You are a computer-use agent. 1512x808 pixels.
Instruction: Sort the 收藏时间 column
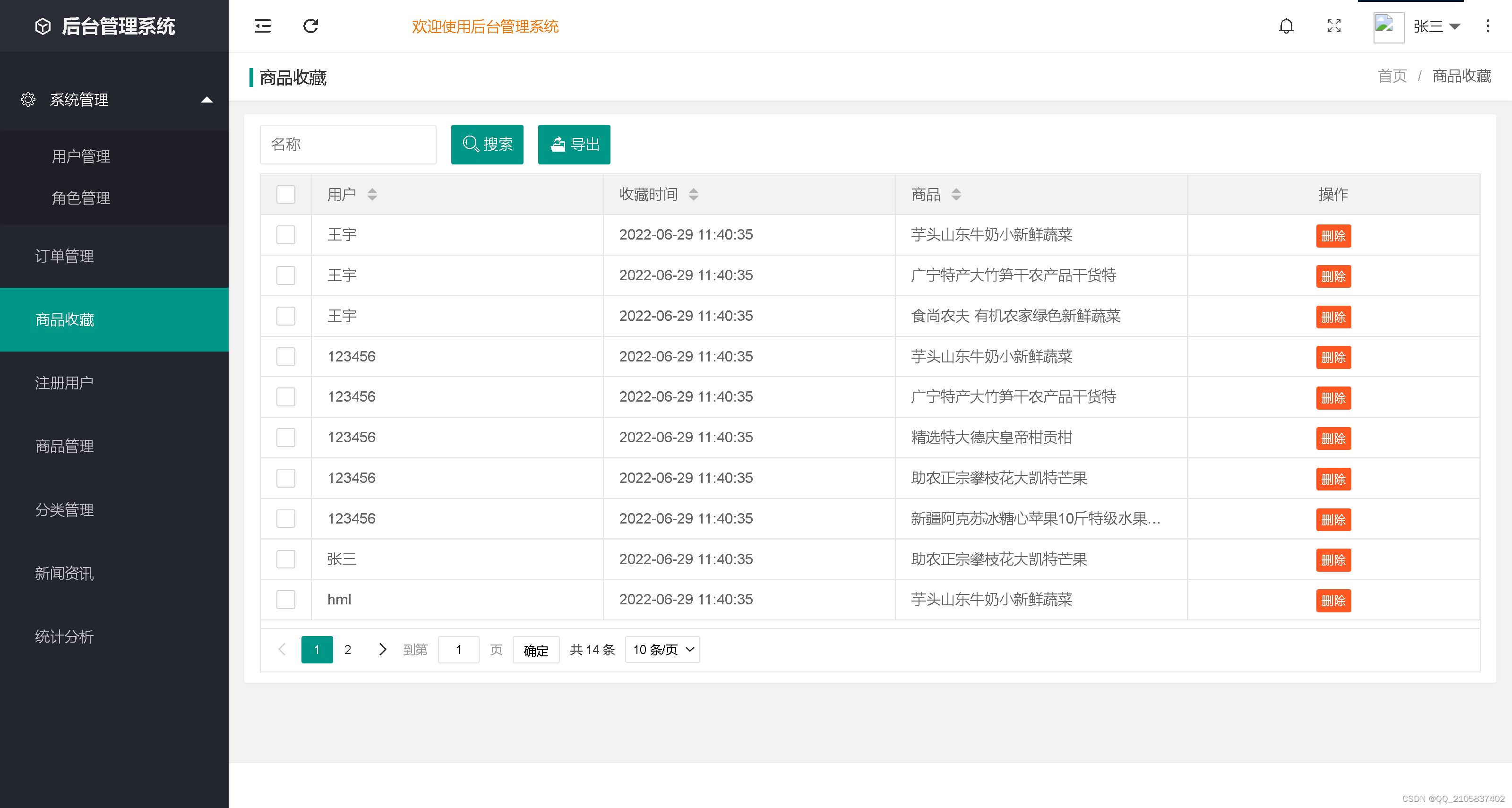pyautogui.click(x=693, y=194)
